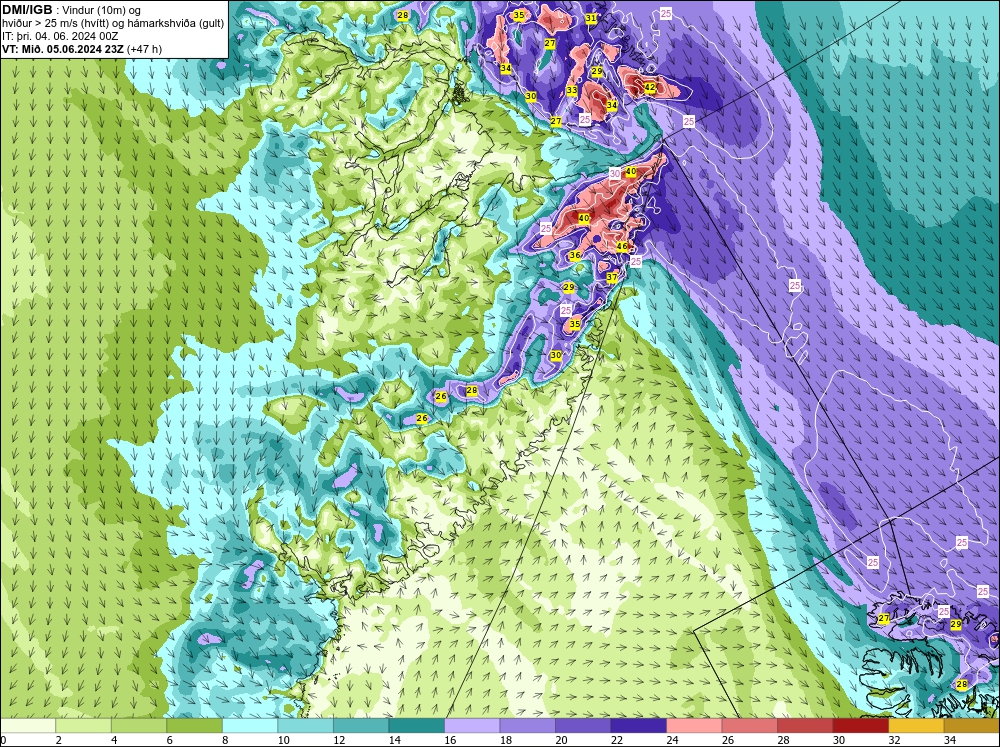The height and width of the screenshot is (747, 1000).
Task: Pick the 22–24 m/s dark indigo swatch
Action: (638, 725)
